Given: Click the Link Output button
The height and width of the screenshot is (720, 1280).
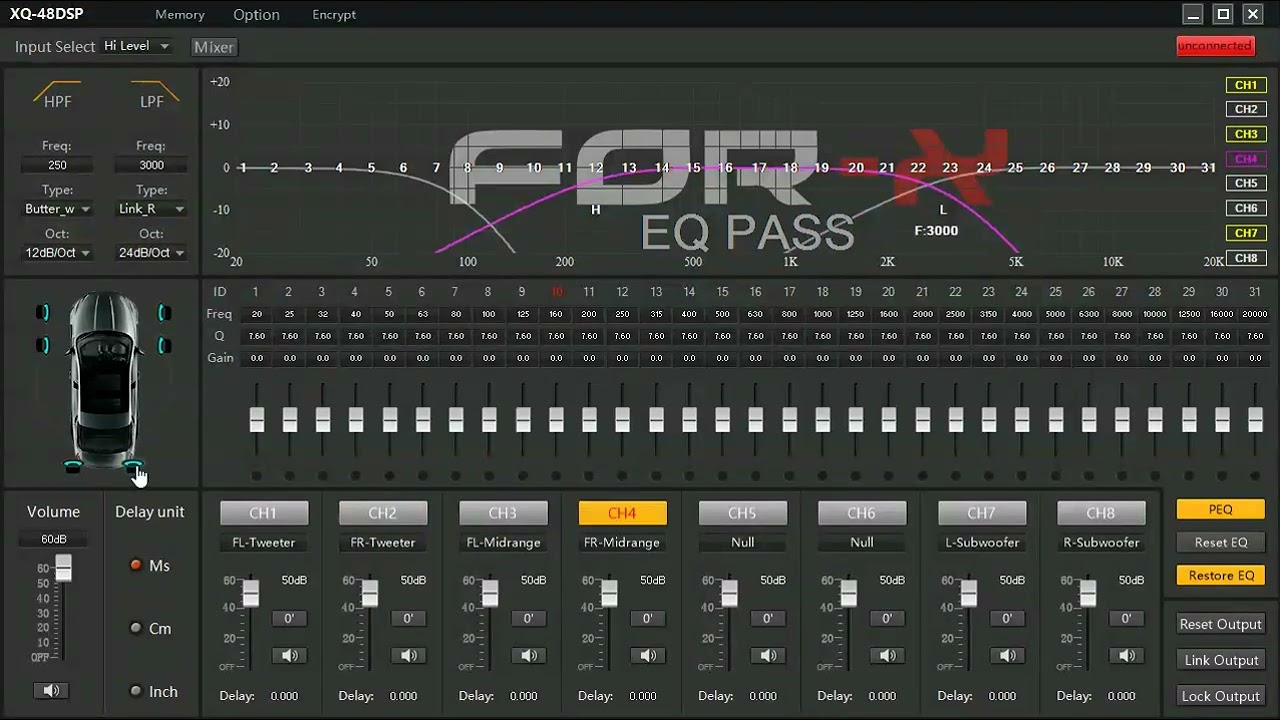Looking at the screenshot, I should coord(1220,660).
